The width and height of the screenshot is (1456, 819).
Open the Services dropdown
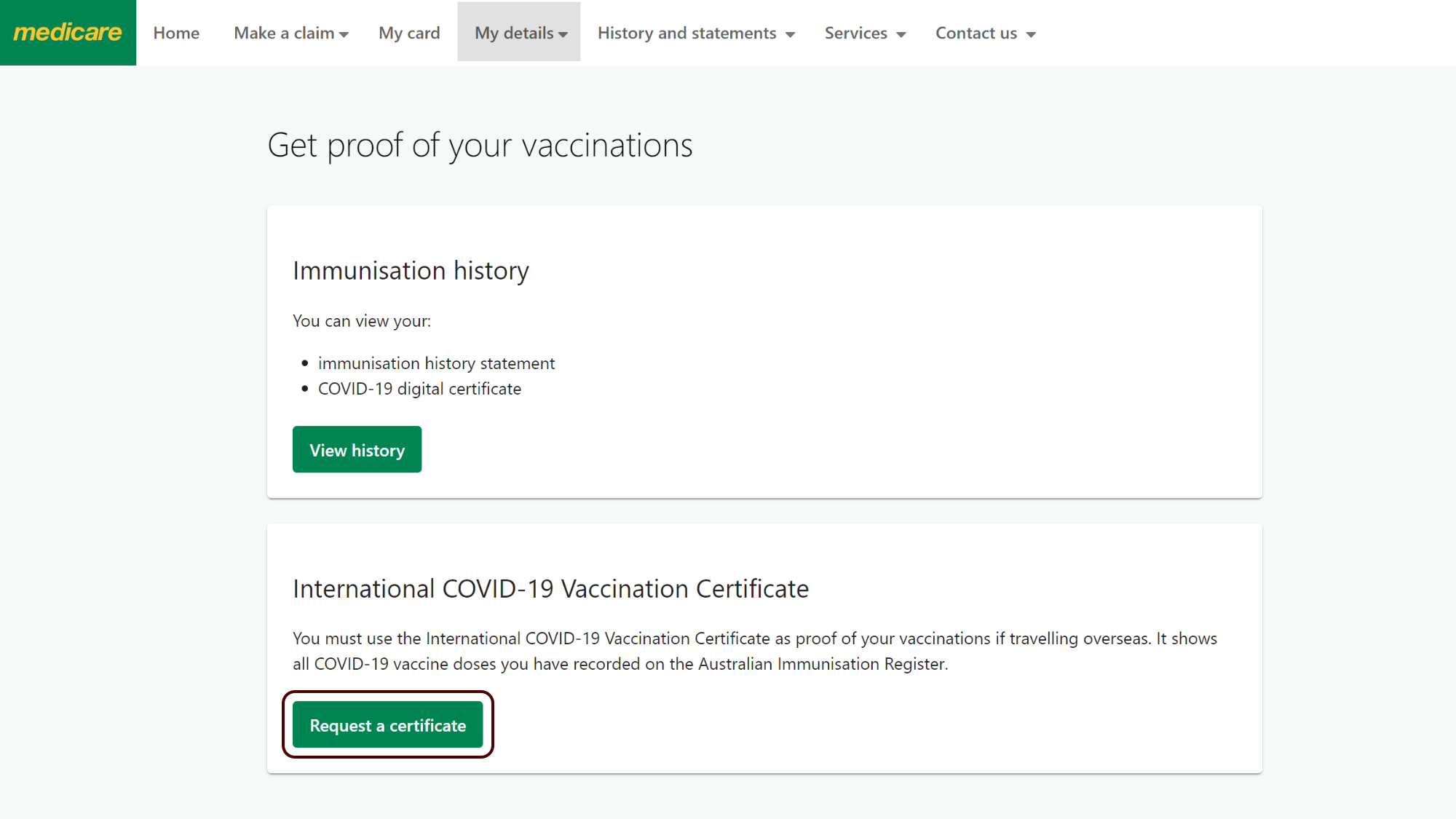pyautogui.click(x=865, y=33)
